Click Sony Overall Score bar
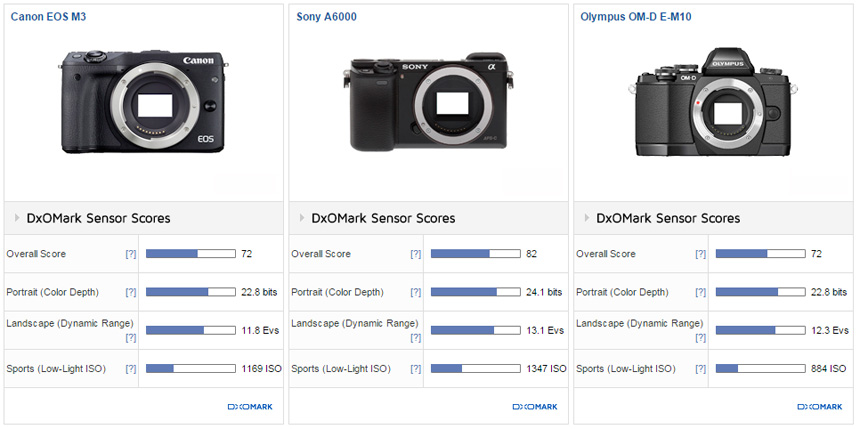The image size is (860, 429). point(476,253)
